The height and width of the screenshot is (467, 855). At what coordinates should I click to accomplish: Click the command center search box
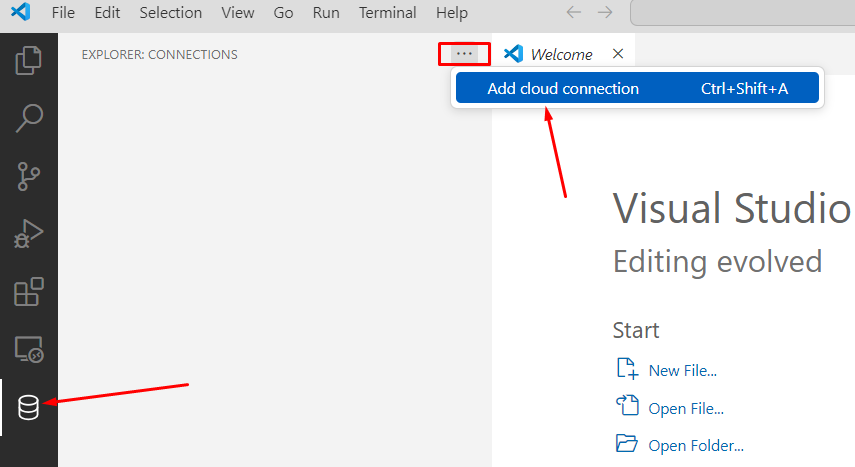[x=742, y=13]
